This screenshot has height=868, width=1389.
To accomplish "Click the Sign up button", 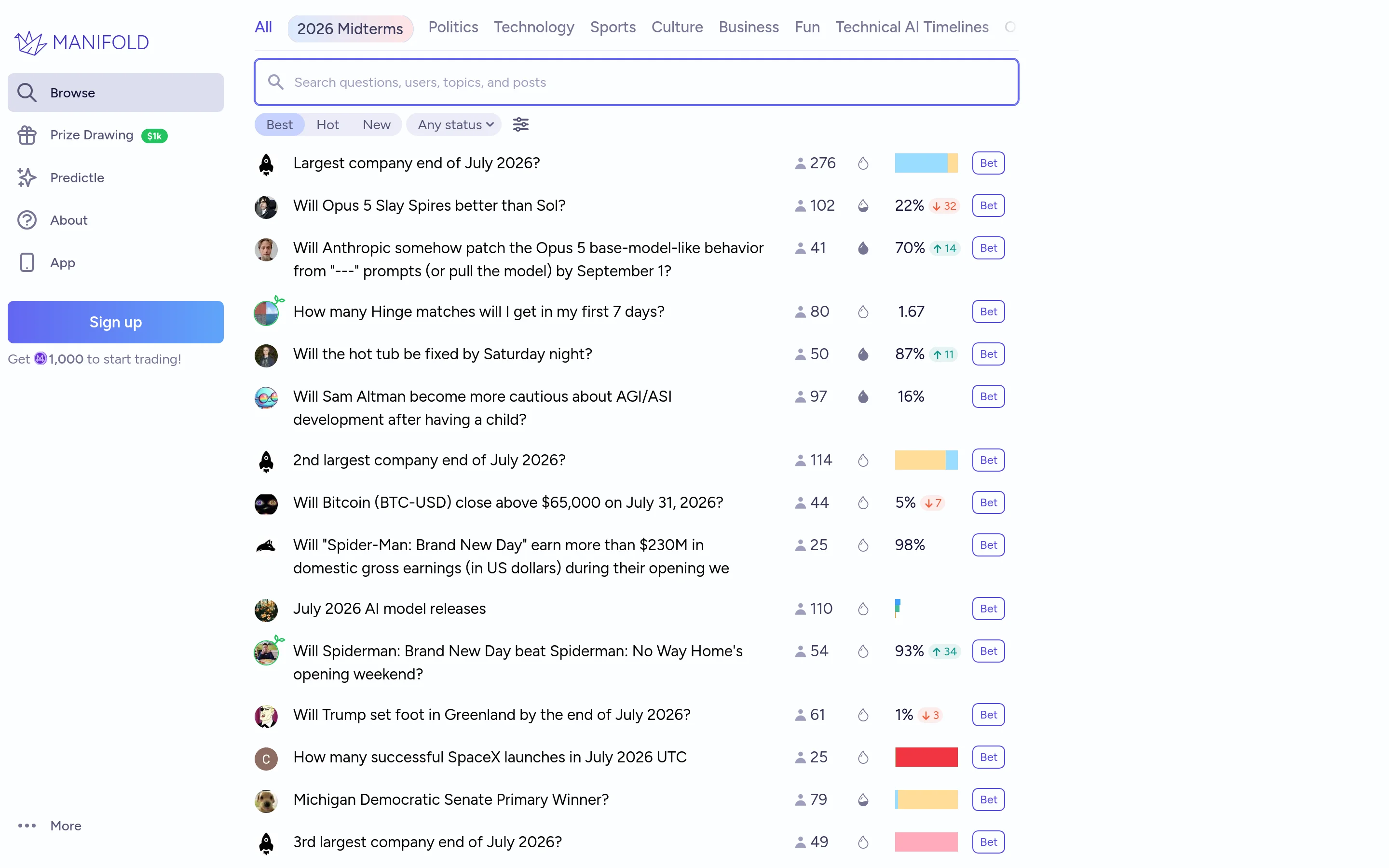I will click(115, 322).
